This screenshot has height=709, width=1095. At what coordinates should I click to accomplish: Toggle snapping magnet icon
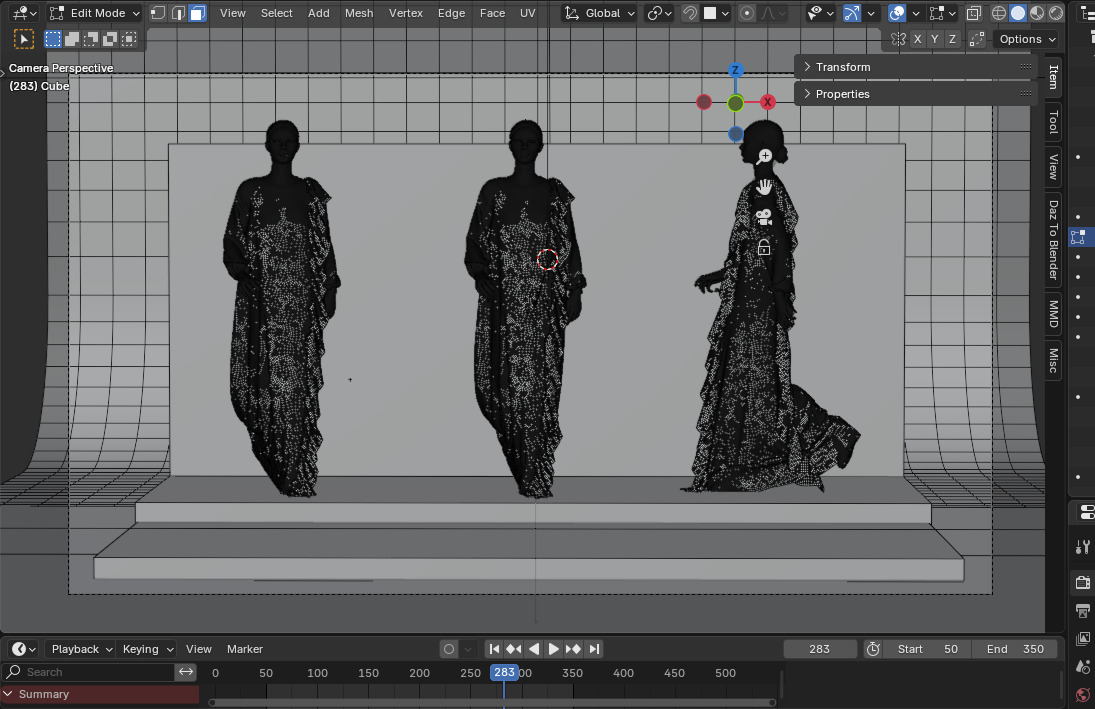690,13
